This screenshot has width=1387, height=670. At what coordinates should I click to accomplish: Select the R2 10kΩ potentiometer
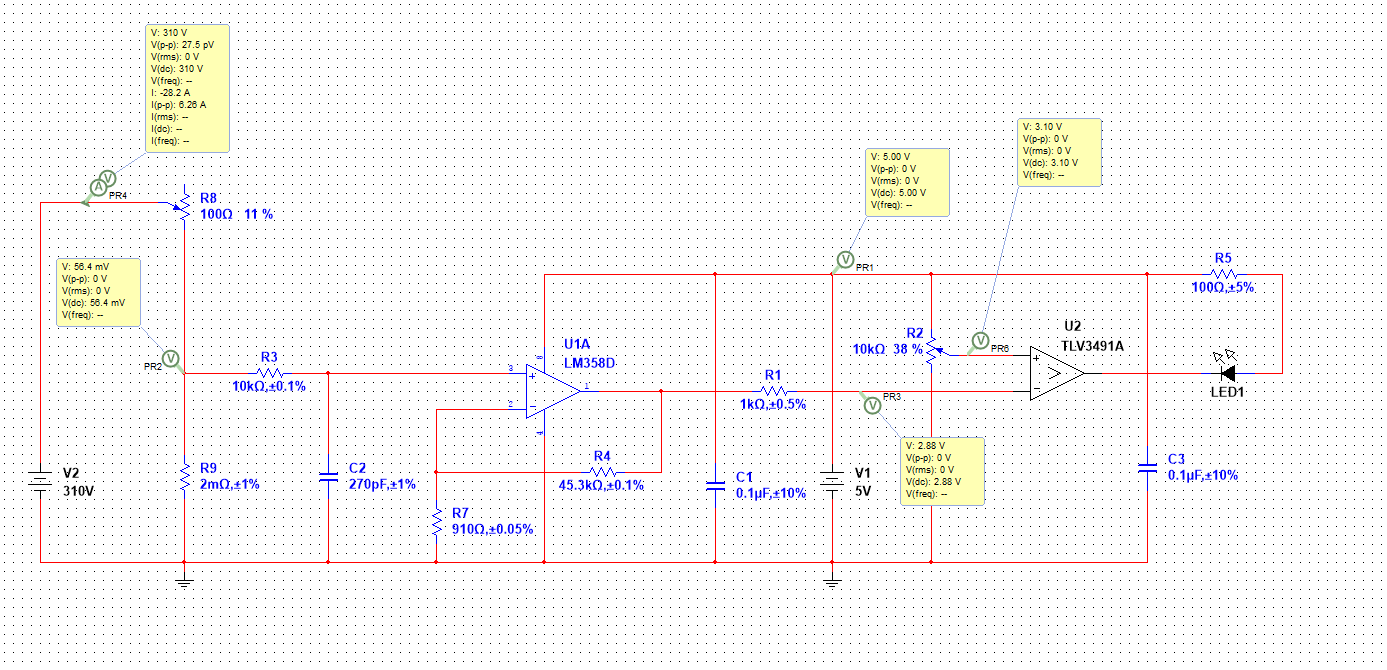point(932,347)
